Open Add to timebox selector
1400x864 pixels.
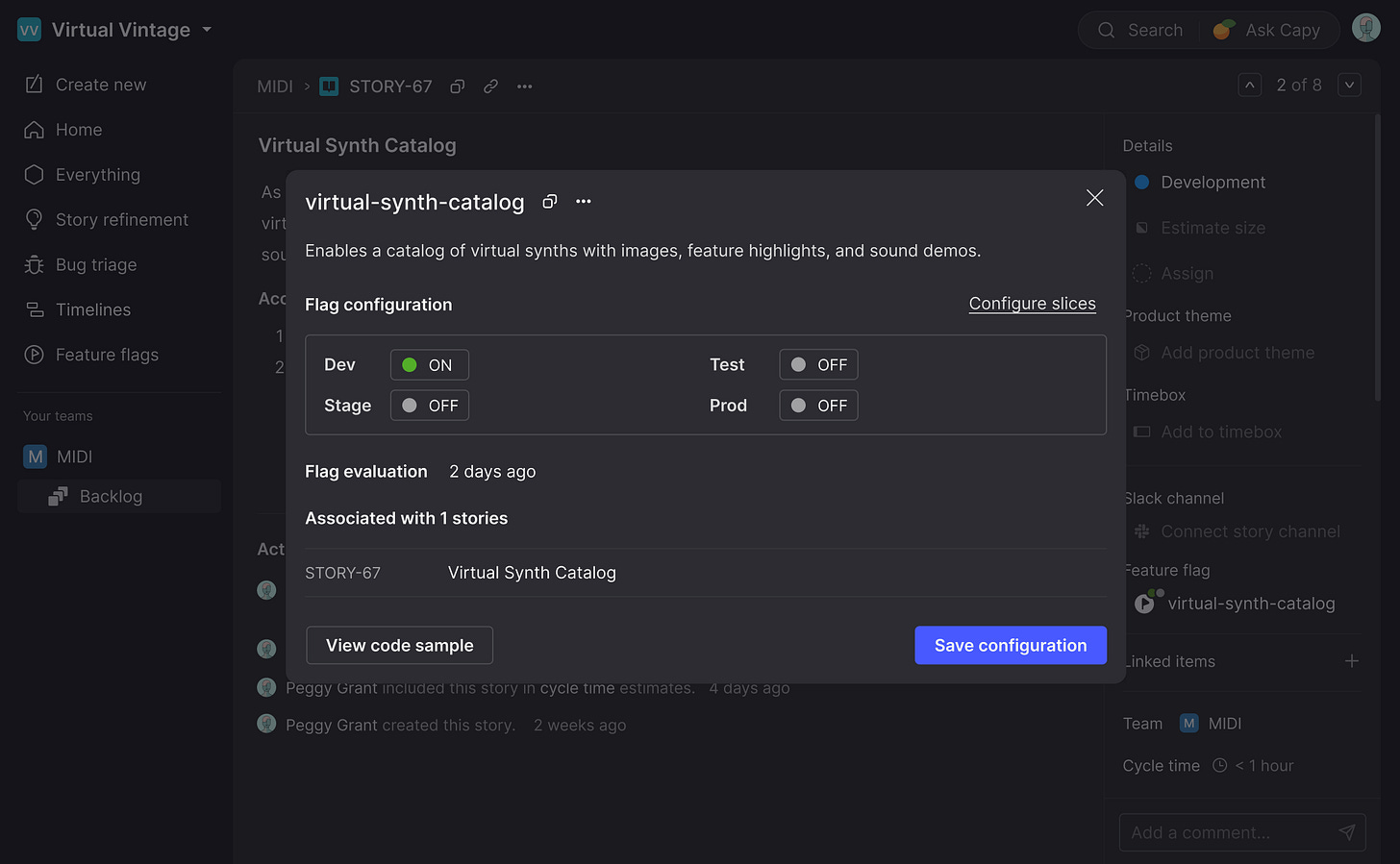point(1208,432)
